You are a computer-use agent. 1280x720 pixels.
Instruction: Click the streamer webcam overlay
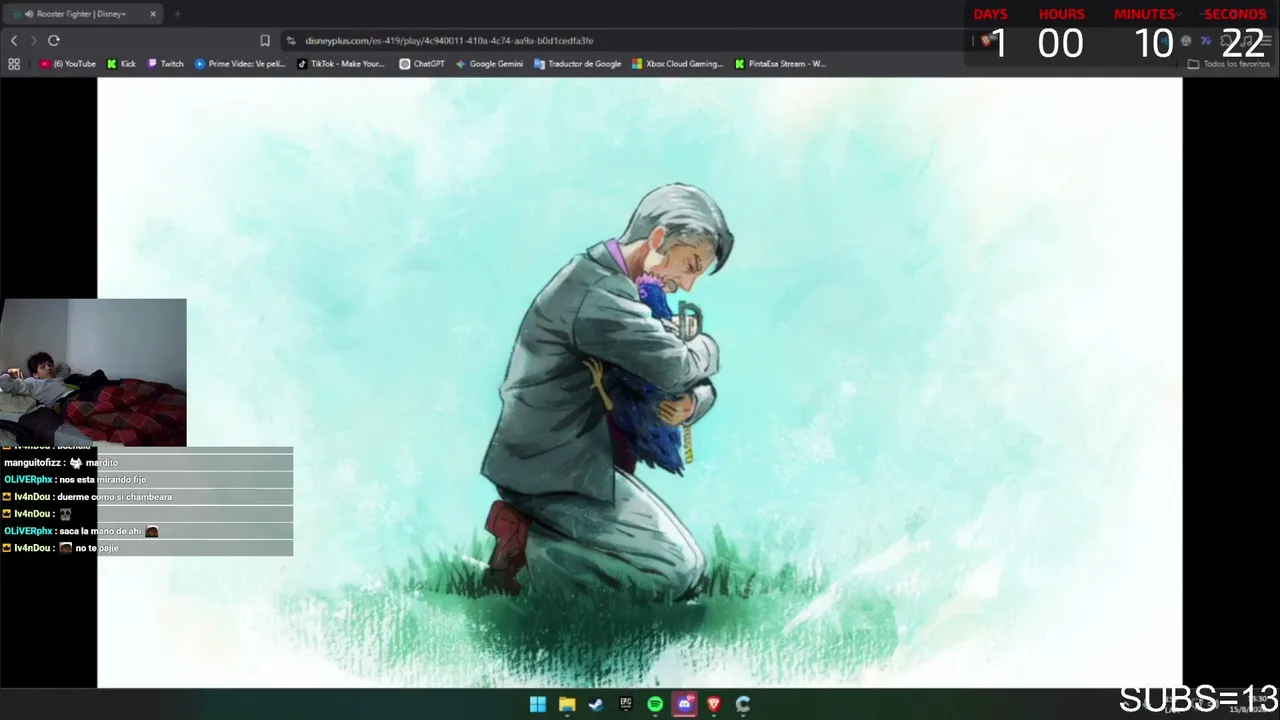tap(93, 372)
